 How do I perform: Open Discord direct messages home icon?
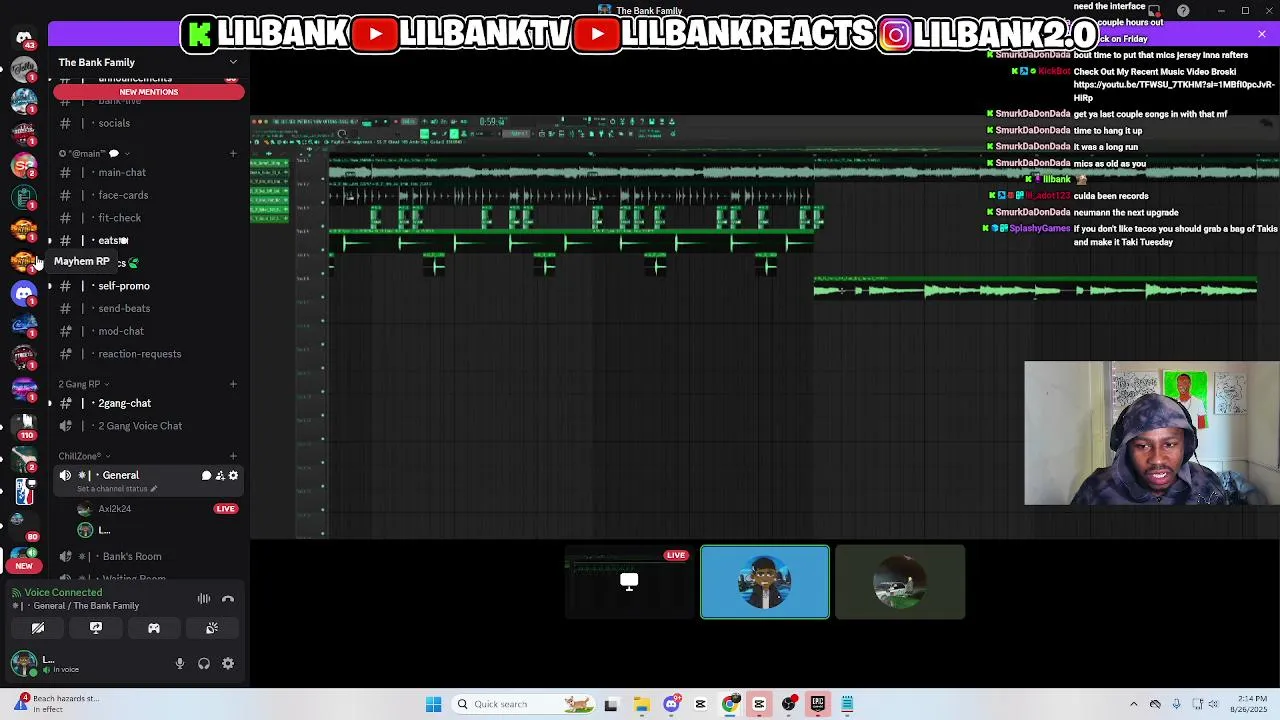tap(24, 38)
